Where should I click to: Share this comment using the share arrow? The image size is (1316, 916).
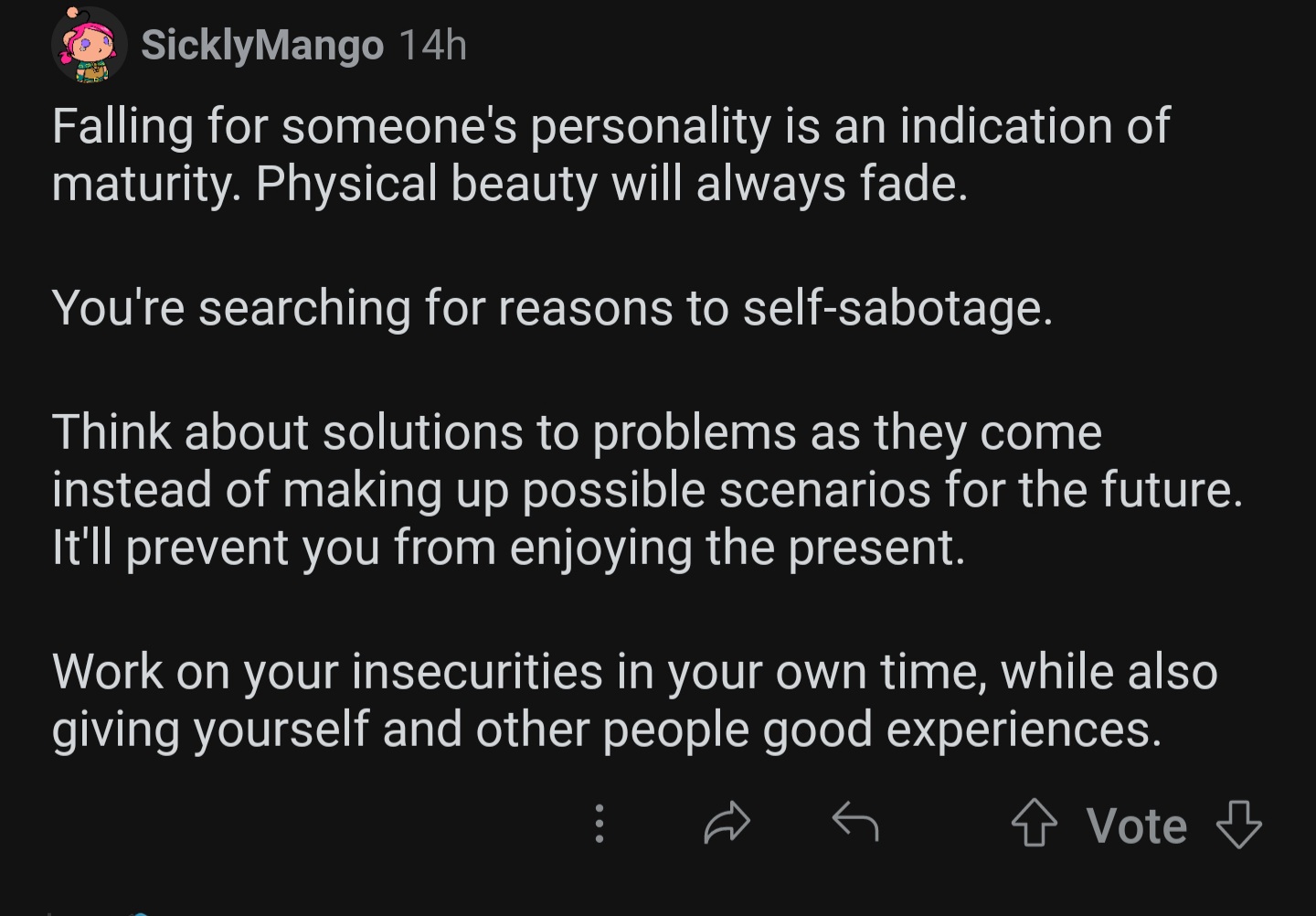click(x=727, y=822)
